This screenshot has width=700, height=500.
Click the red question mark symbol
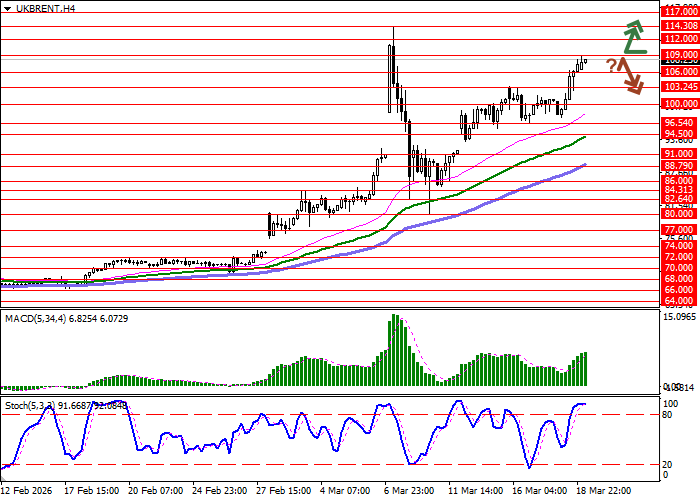(x=610, y=65)
